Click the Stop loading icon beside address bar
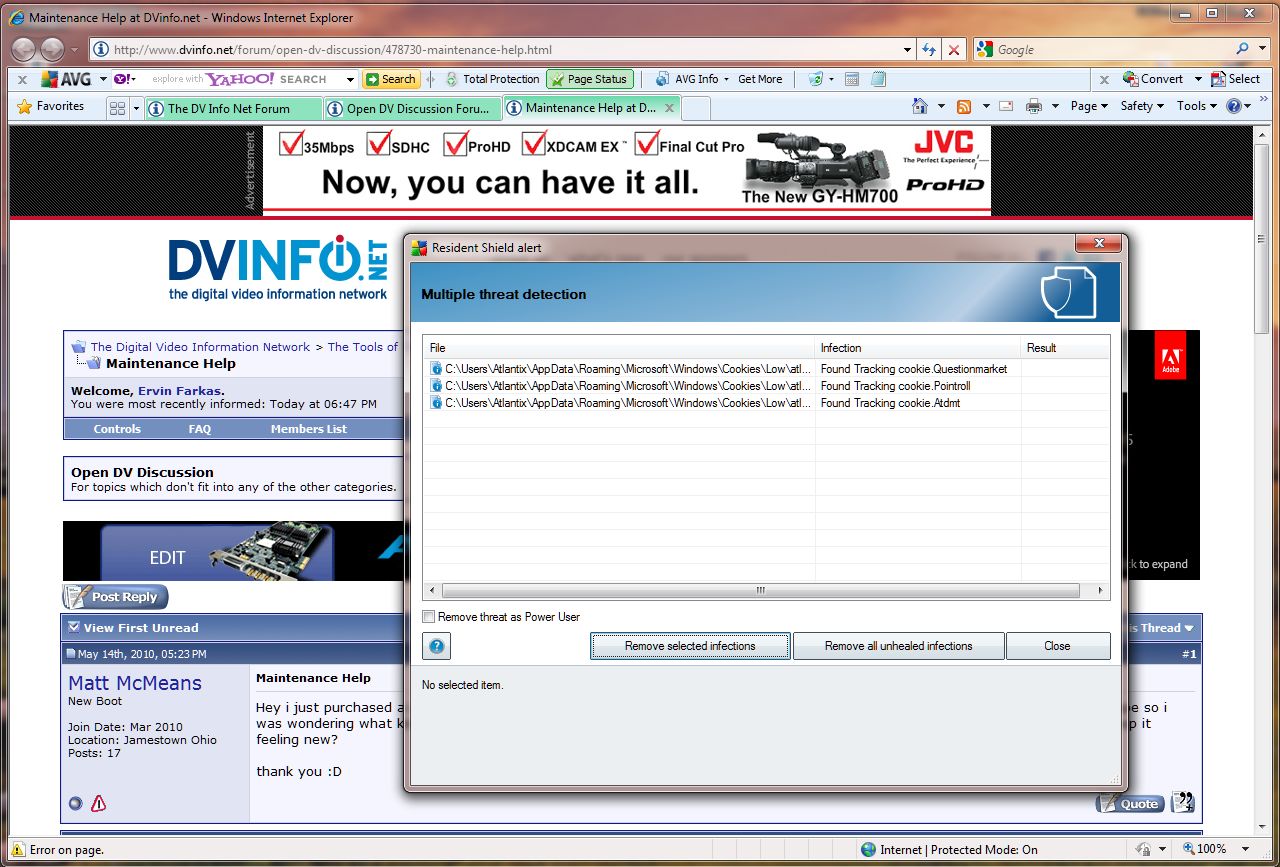This screenshot has width=1280, height=867. point(954,49)
